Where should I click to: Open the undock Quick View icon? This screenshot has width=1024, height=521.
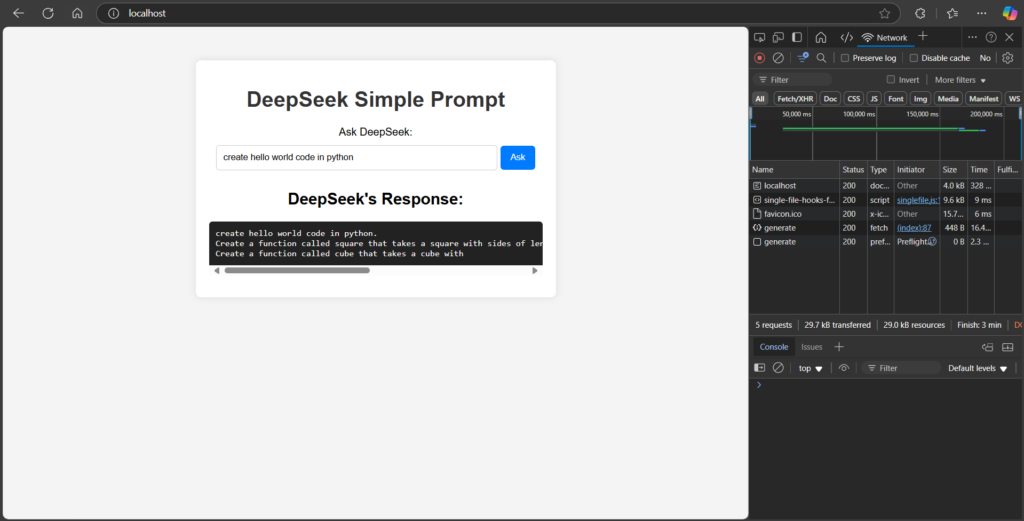pyautogui.click(x=987, y=347)
